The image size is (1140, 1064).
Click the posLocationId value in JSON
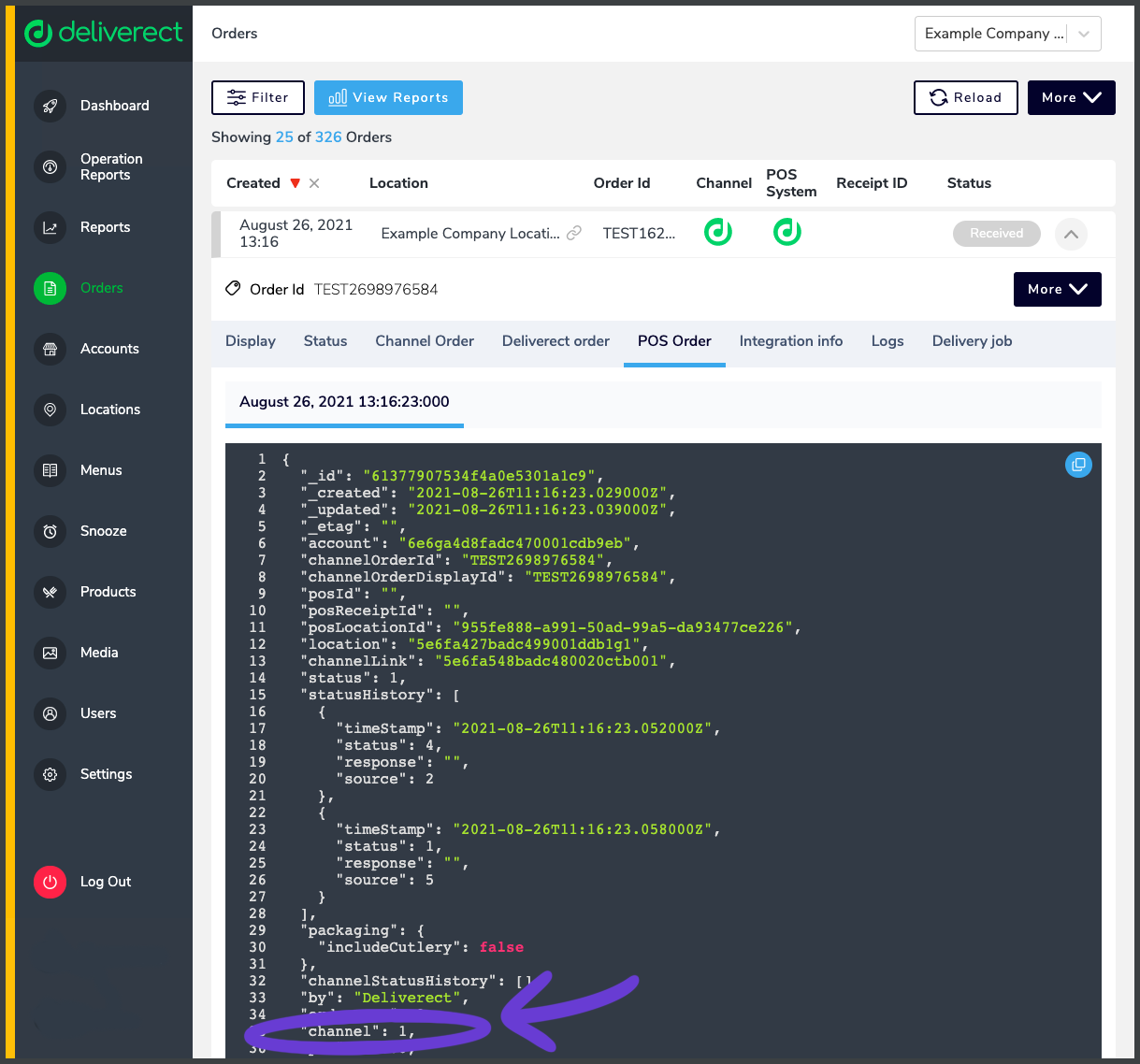click(x=623, y=627)
